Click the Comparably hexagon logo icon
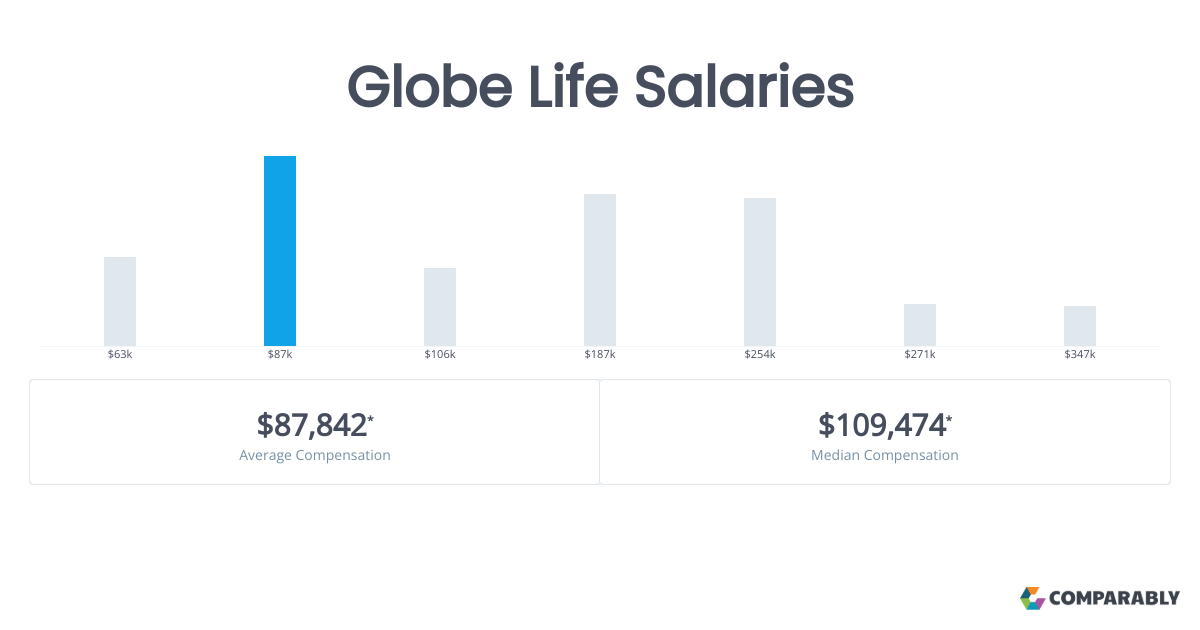Screen dimensions: 1200x630 point(1032,598)
